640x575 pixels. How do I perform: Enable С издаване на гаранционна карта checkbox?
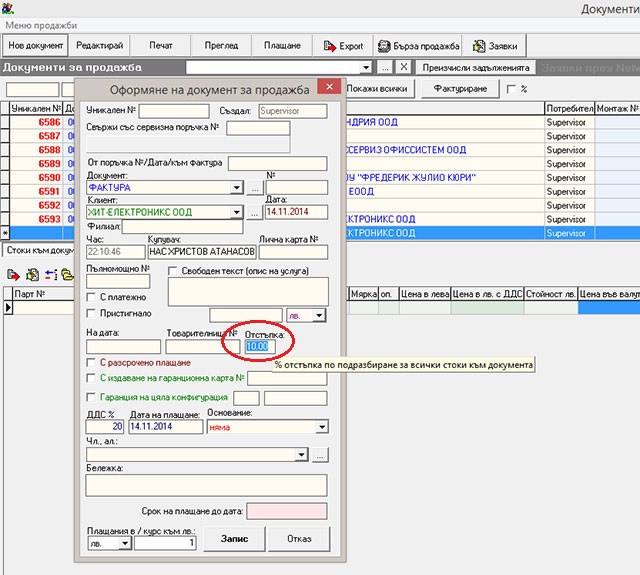tap(91, 378)
